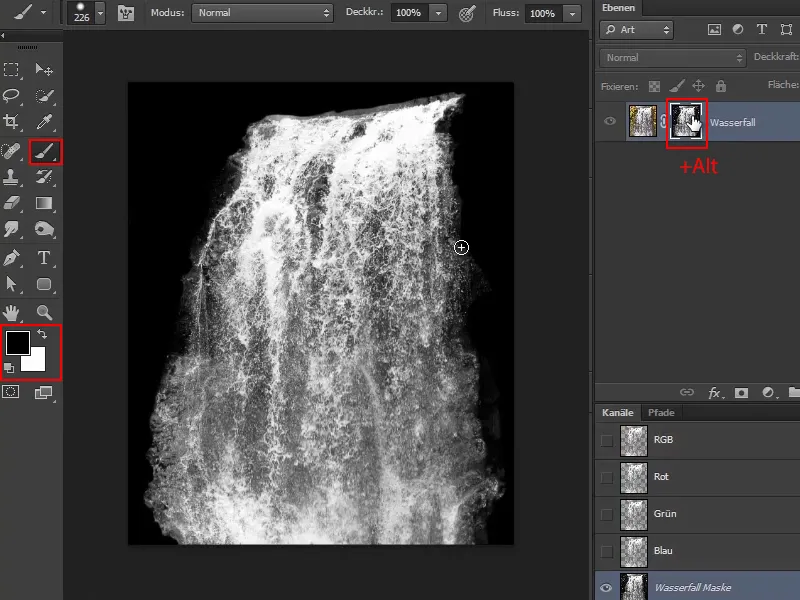Swap foreground and background colors
The width and height of the screenshot is (800, 600).
[42, 334]
